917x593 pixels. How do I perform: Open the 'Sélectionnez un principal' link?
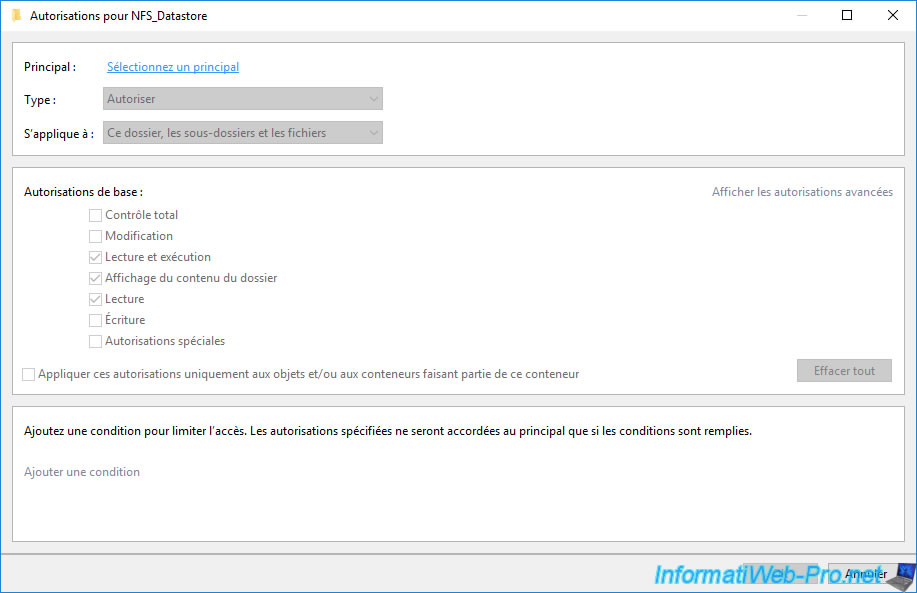[173, 67]
